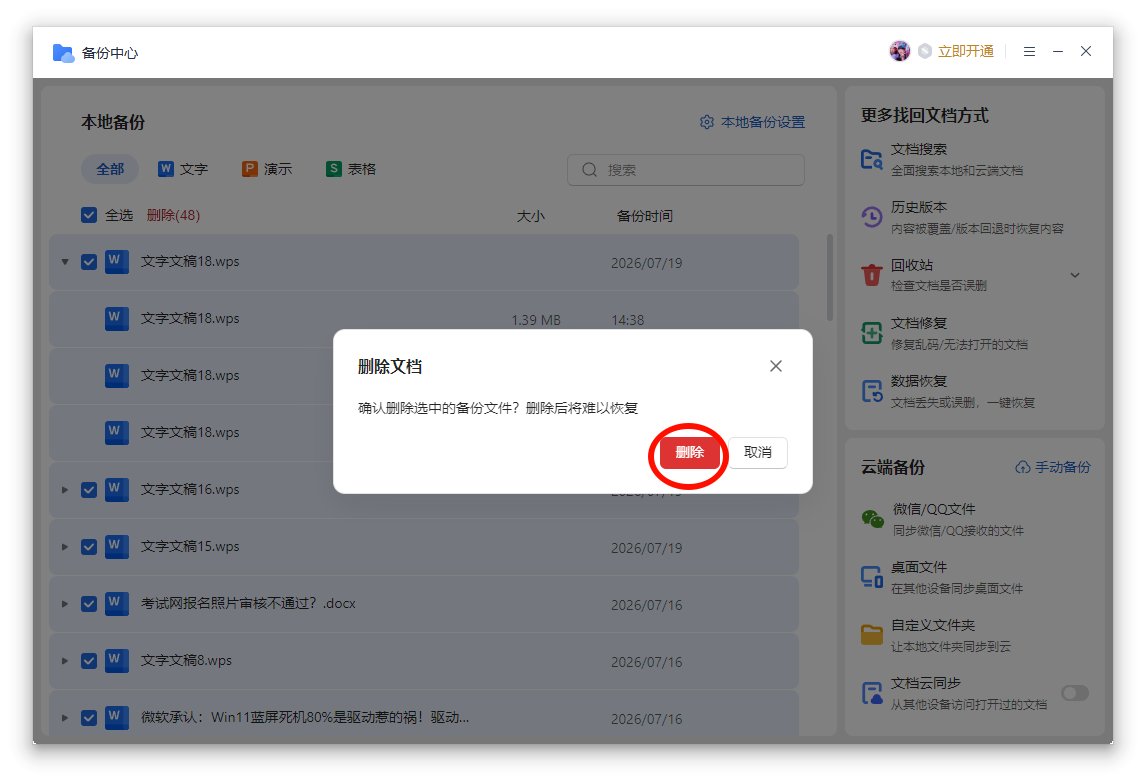Expand the 文字文稿8.wps group

pyautogui.click(x=65, y=661)
